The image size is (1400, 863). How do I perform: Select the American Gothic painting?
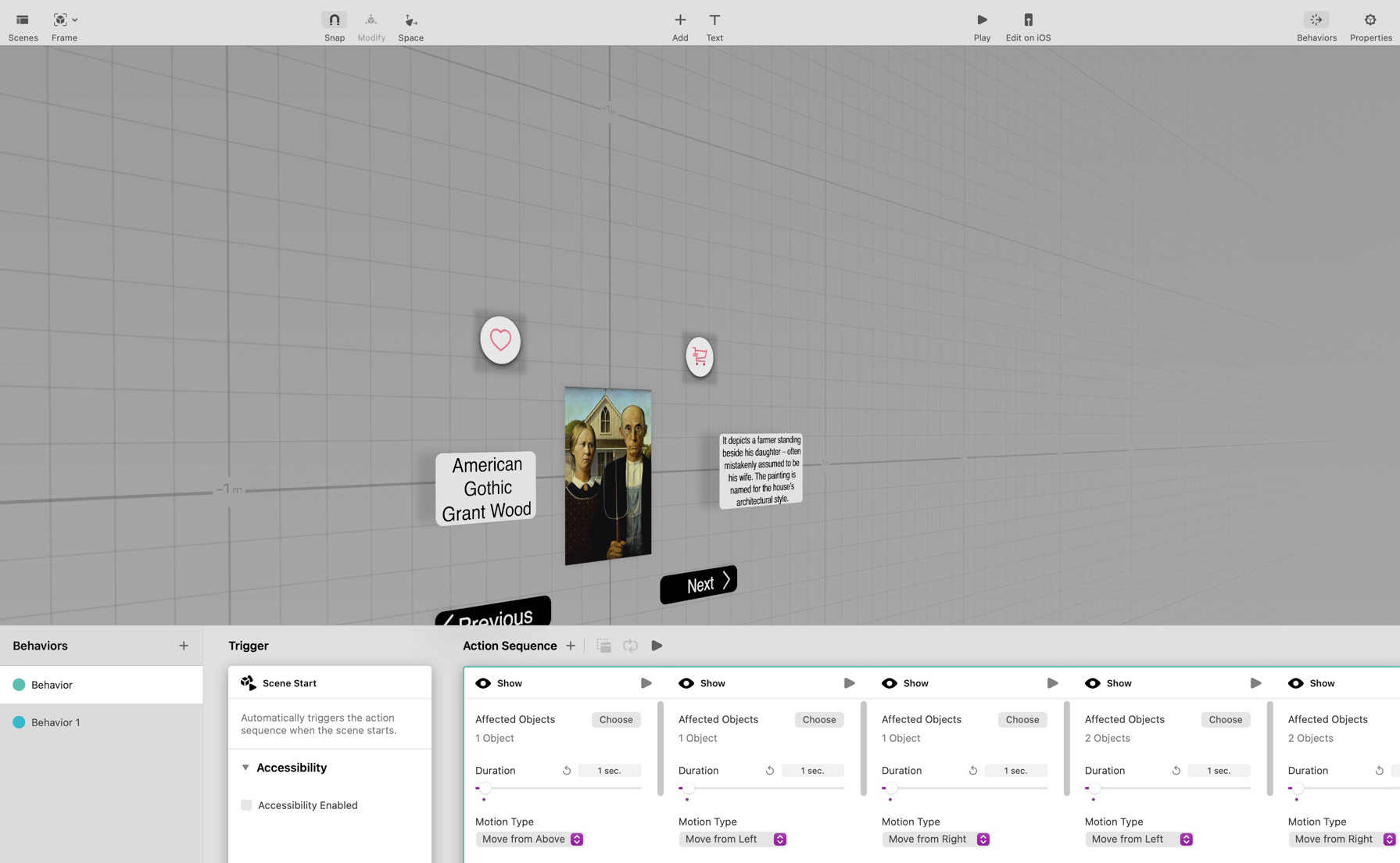coord(608,475)
